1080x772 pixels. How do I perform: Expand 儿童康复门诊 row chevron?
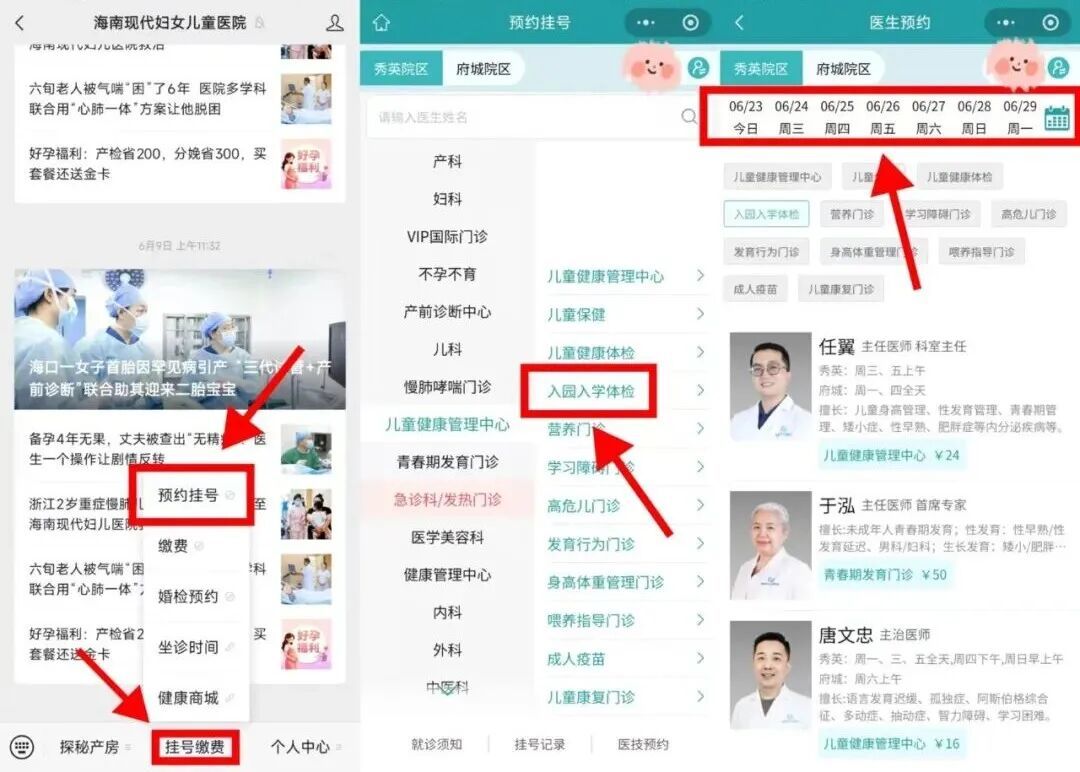pyautogui.click(x=700, y=696)
